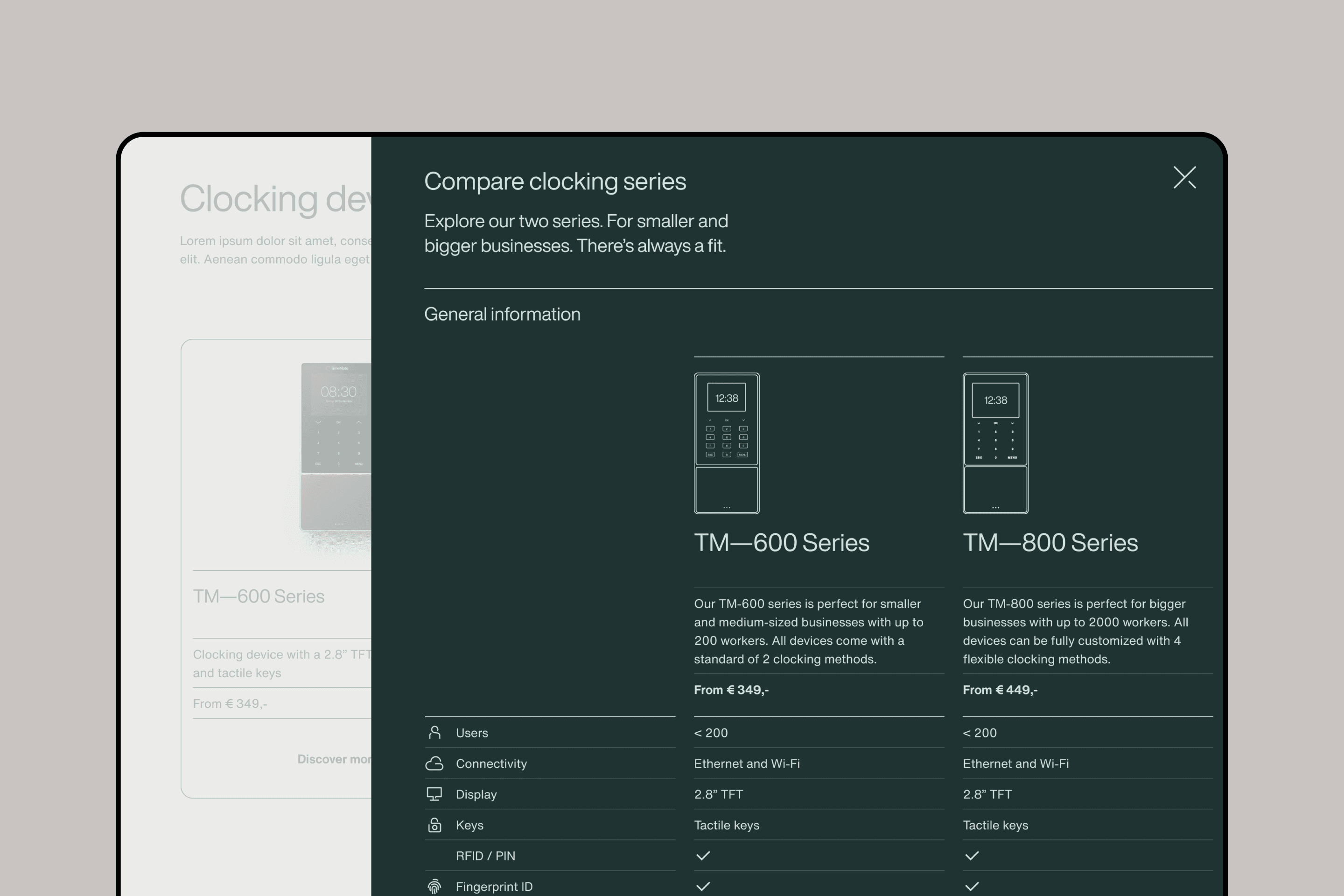Click the RFID / PIN row label
Viewport: 1344px width, 896px height.
pos(485,855)
